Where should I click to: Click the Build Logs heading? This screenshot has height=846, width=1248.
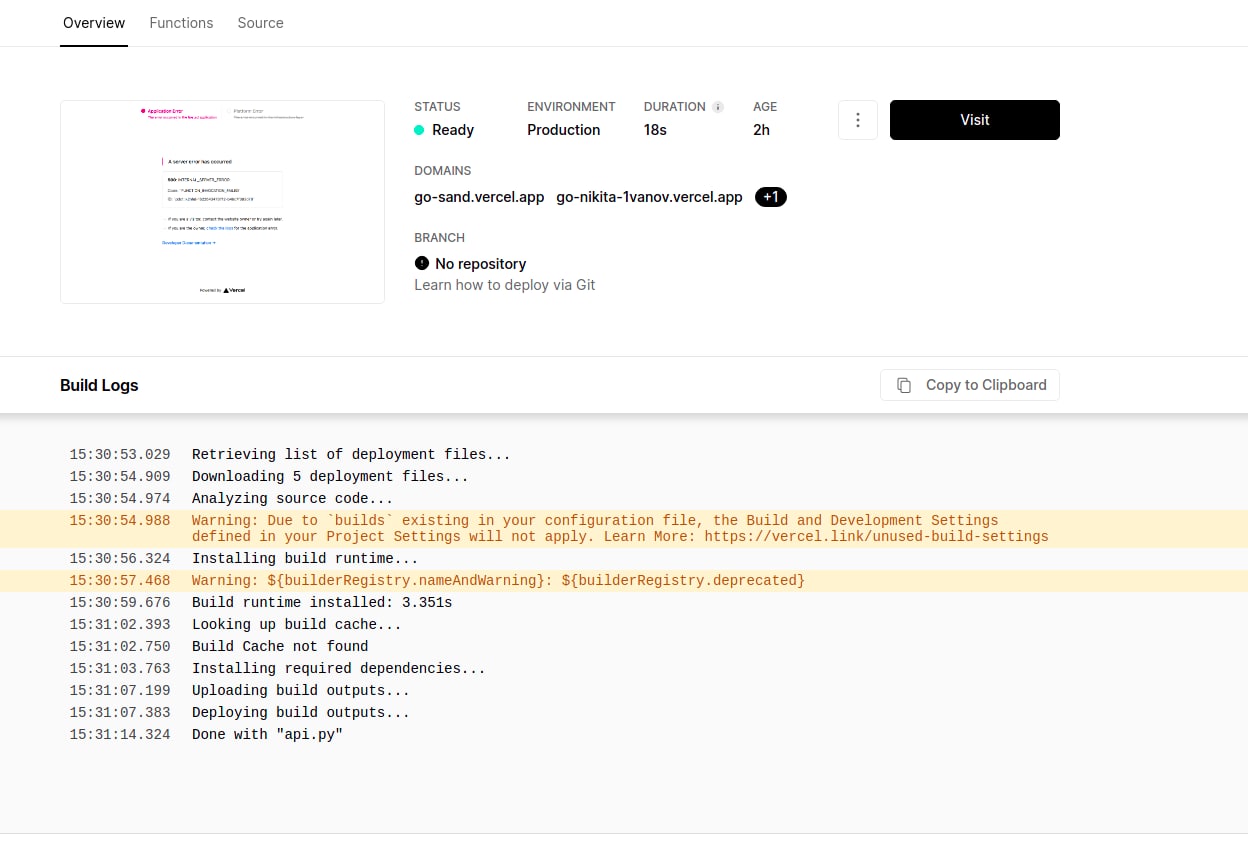[x=99, y=385]
